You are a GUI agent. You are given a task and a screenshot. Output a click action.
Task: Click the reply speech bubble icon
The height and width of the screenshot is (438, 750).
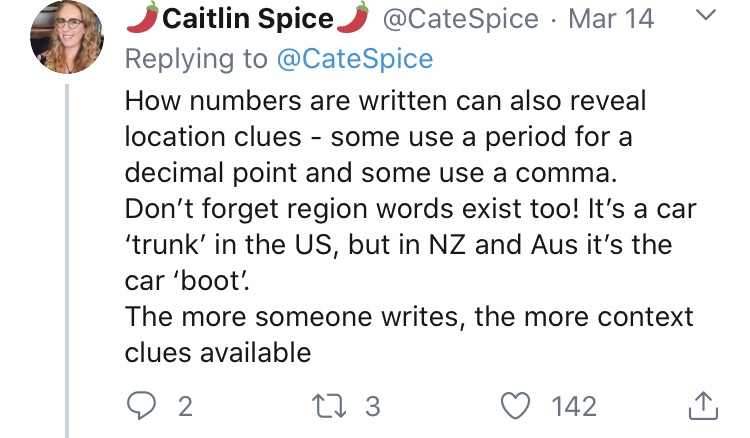coord(141,405)
